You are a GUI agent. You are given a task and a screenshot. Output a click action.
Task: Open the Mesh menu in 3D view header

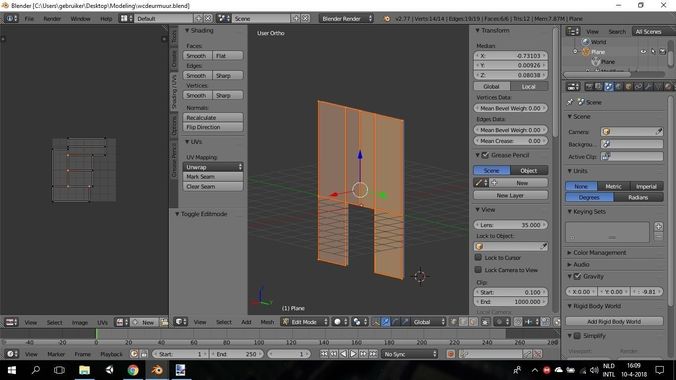tap(267, 322)
